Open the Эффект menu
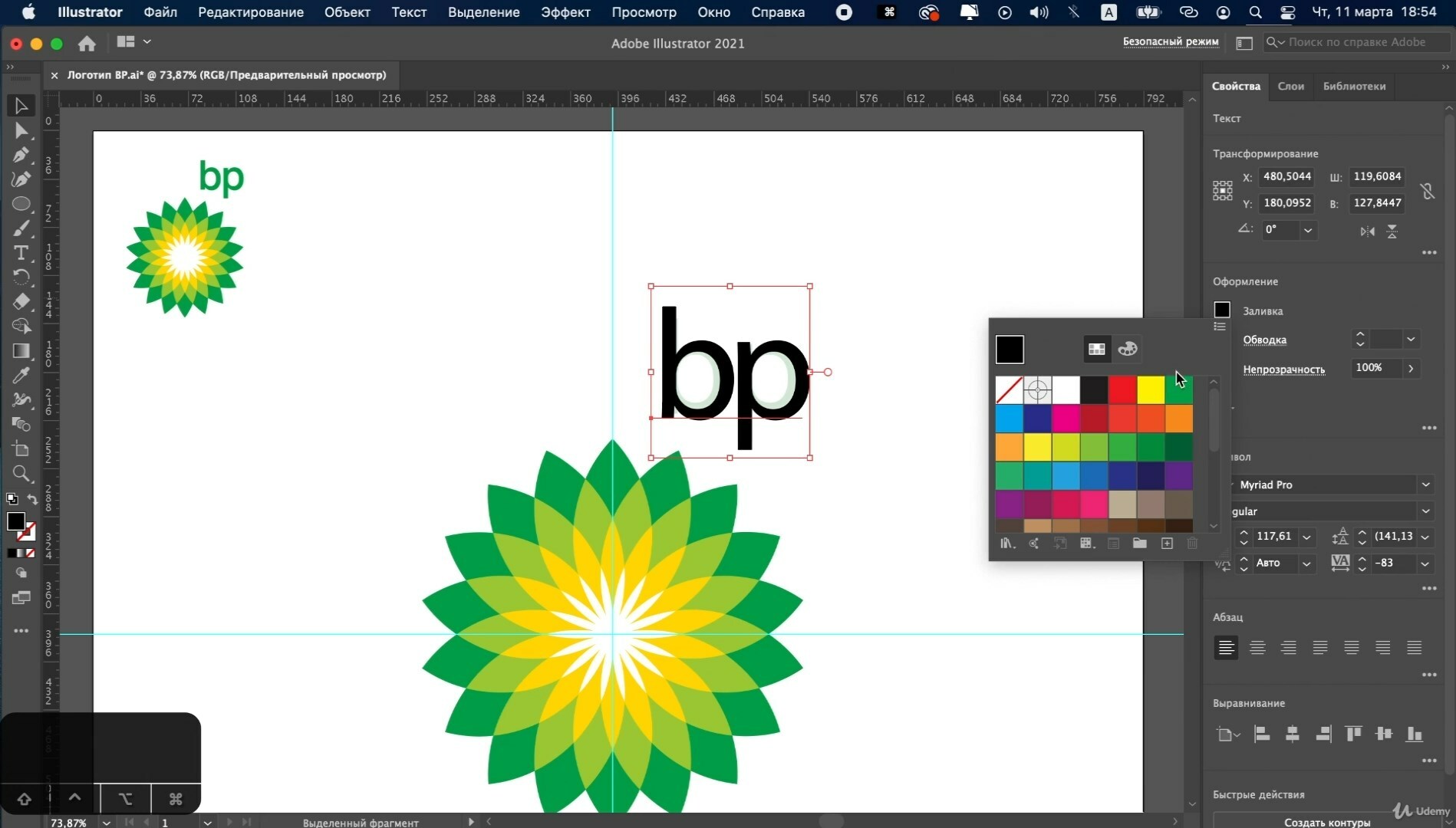 coord(565,12)
